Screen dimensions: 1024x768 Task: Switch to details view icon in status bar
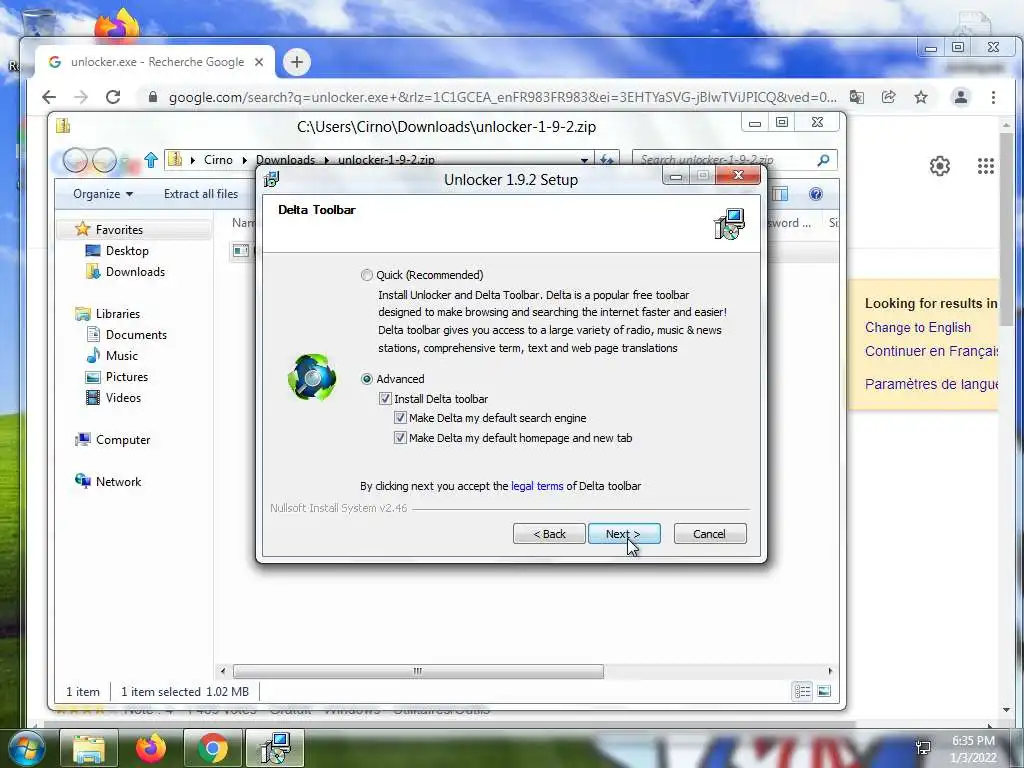(x=802, y=691)
